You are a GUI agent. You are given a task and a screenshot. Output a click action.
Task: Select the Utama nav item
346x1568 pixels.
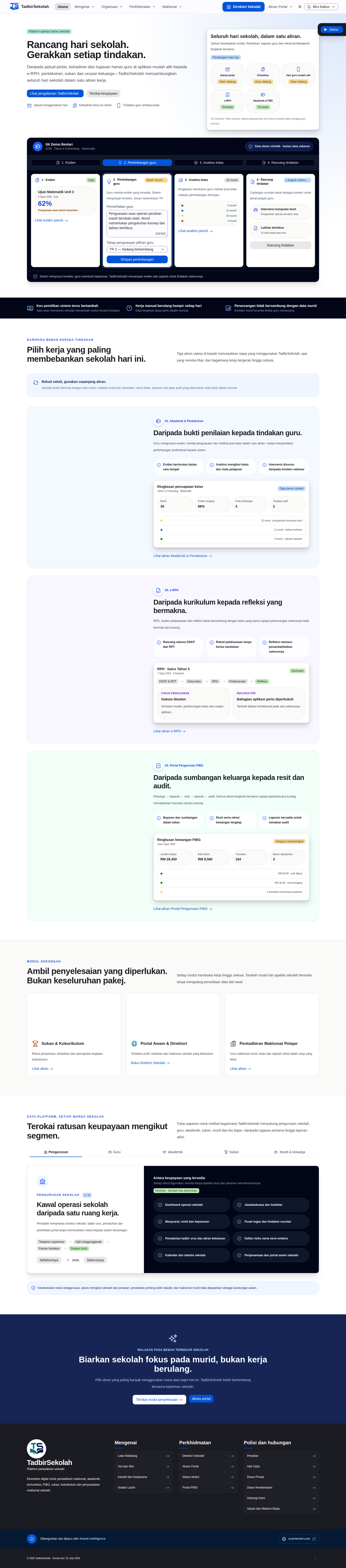coord(63,7)
